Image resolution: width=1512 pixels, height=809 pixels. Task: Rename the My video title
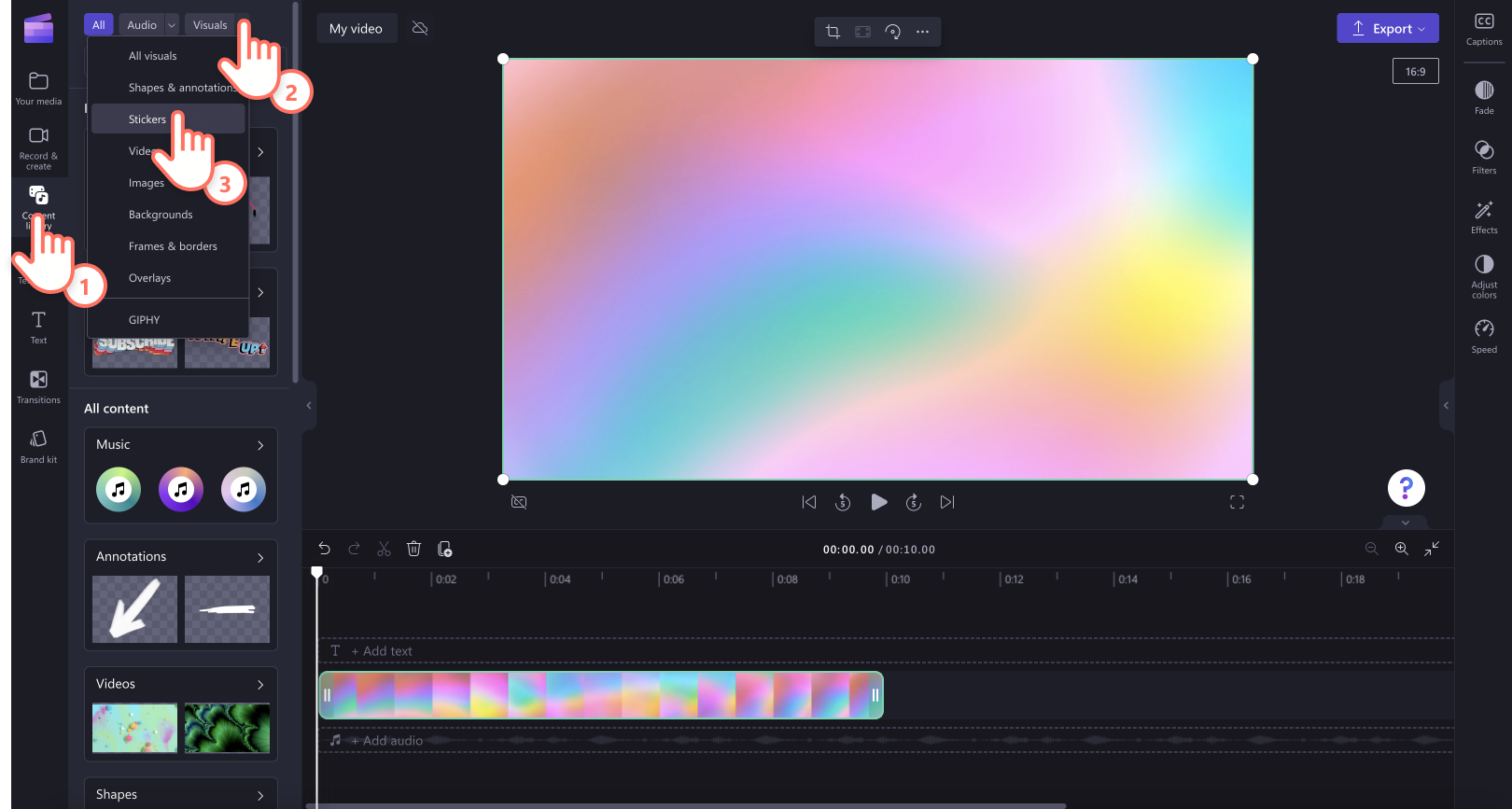(356, 29)
